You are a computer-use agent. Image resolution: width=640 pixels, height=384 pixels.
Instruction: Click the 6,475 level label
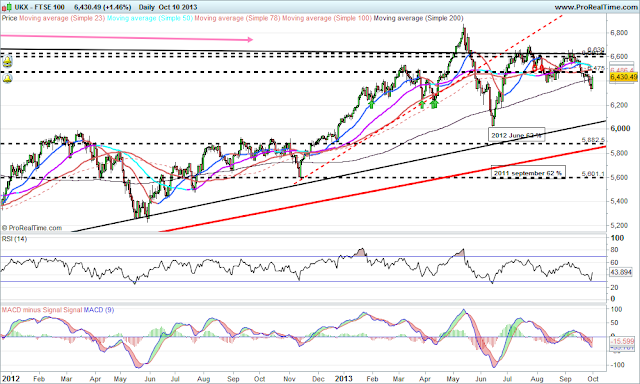click(x=597, y=69)
